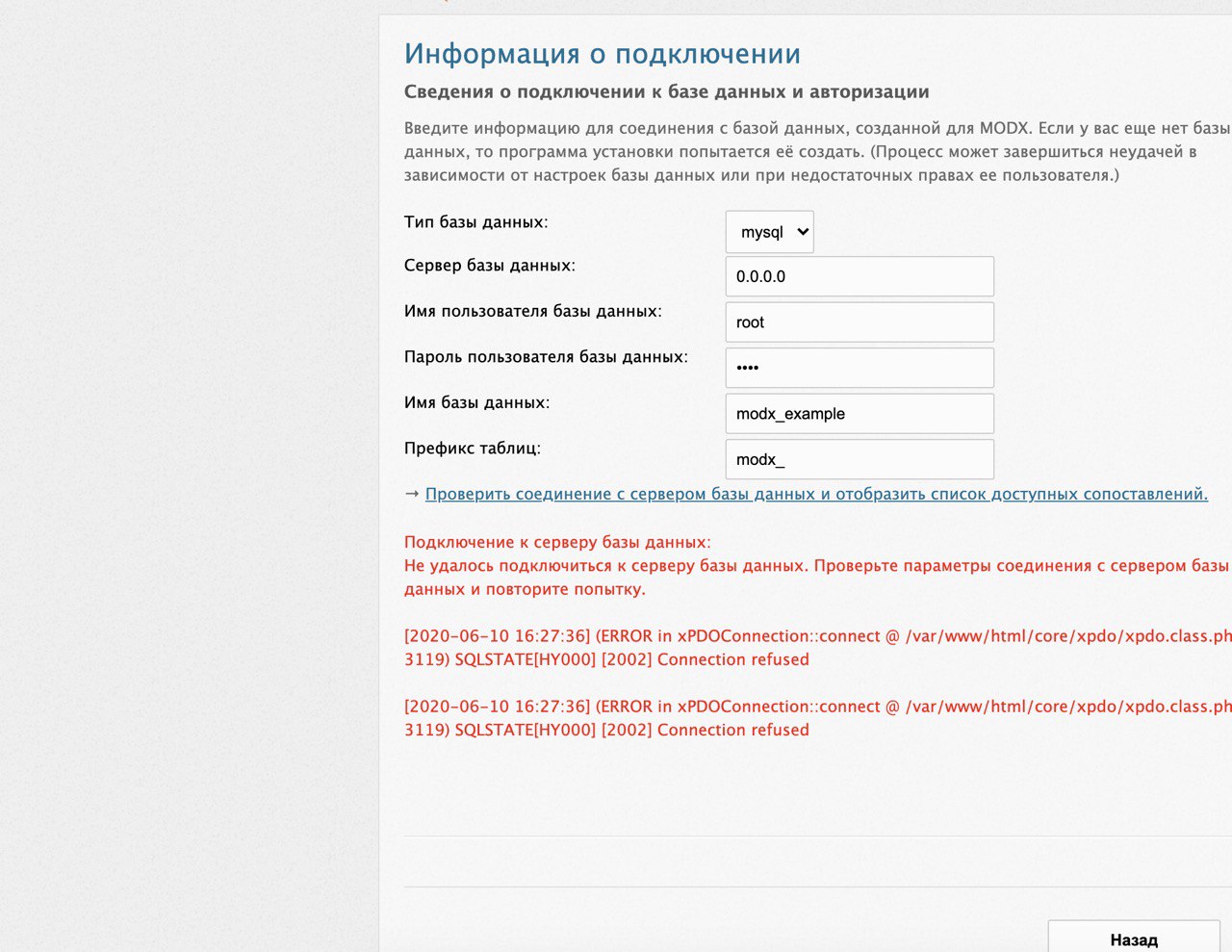Screen dimensions: 1232x952
Task: Click the red text Подключение к серверу базы данных
Action: point(557,543)
